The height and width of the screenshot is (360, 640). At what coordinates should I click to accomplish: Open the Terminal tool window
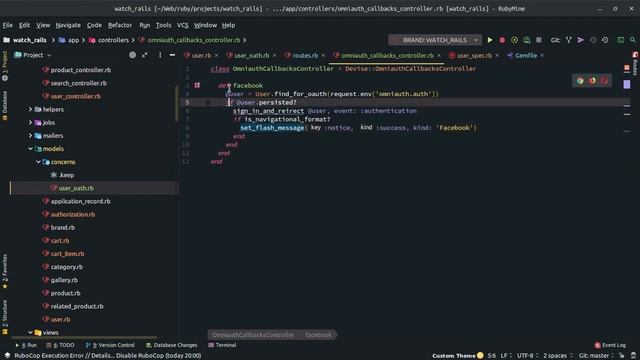point(222,345)
